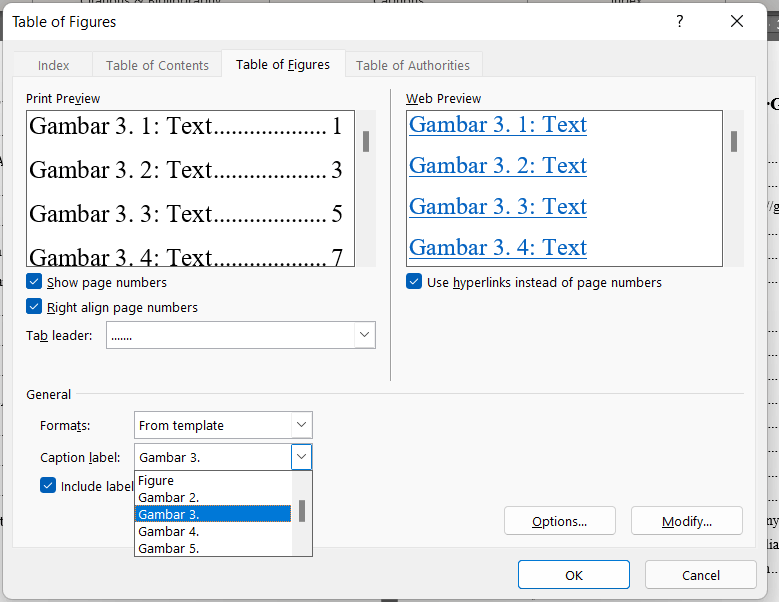Select Figure in caption label list
The height and width of the screenshot is (602, 779).
tap(157, 481)
